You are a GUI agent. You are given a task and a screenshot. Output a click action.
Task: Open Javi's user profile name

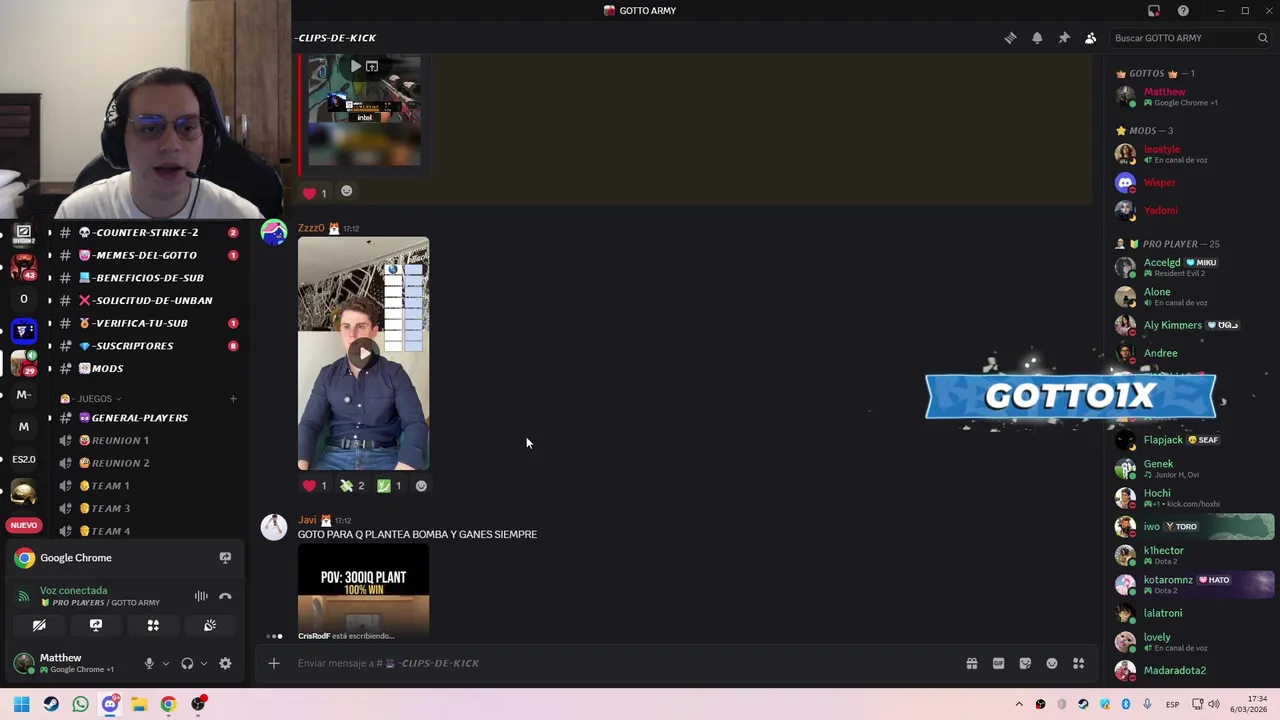point(307,520)
